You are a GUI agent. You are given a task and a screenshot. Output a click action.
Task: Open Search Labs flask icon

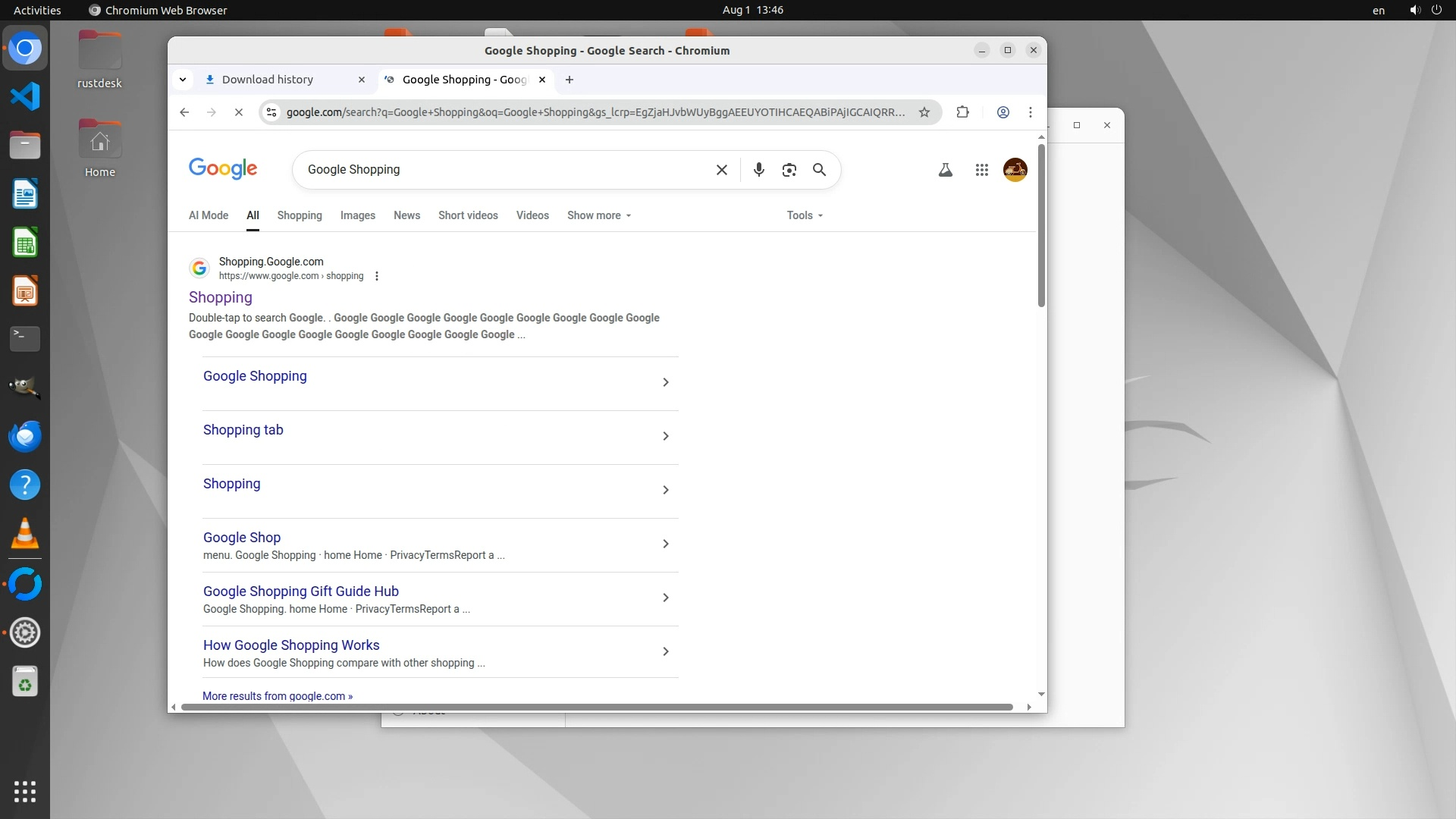point(945,170)
